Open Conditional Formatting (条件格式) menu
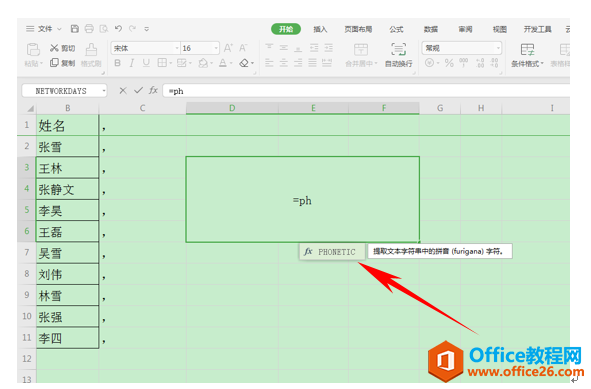This screenshot has width=591, height=389. click(x=527, y=55)
